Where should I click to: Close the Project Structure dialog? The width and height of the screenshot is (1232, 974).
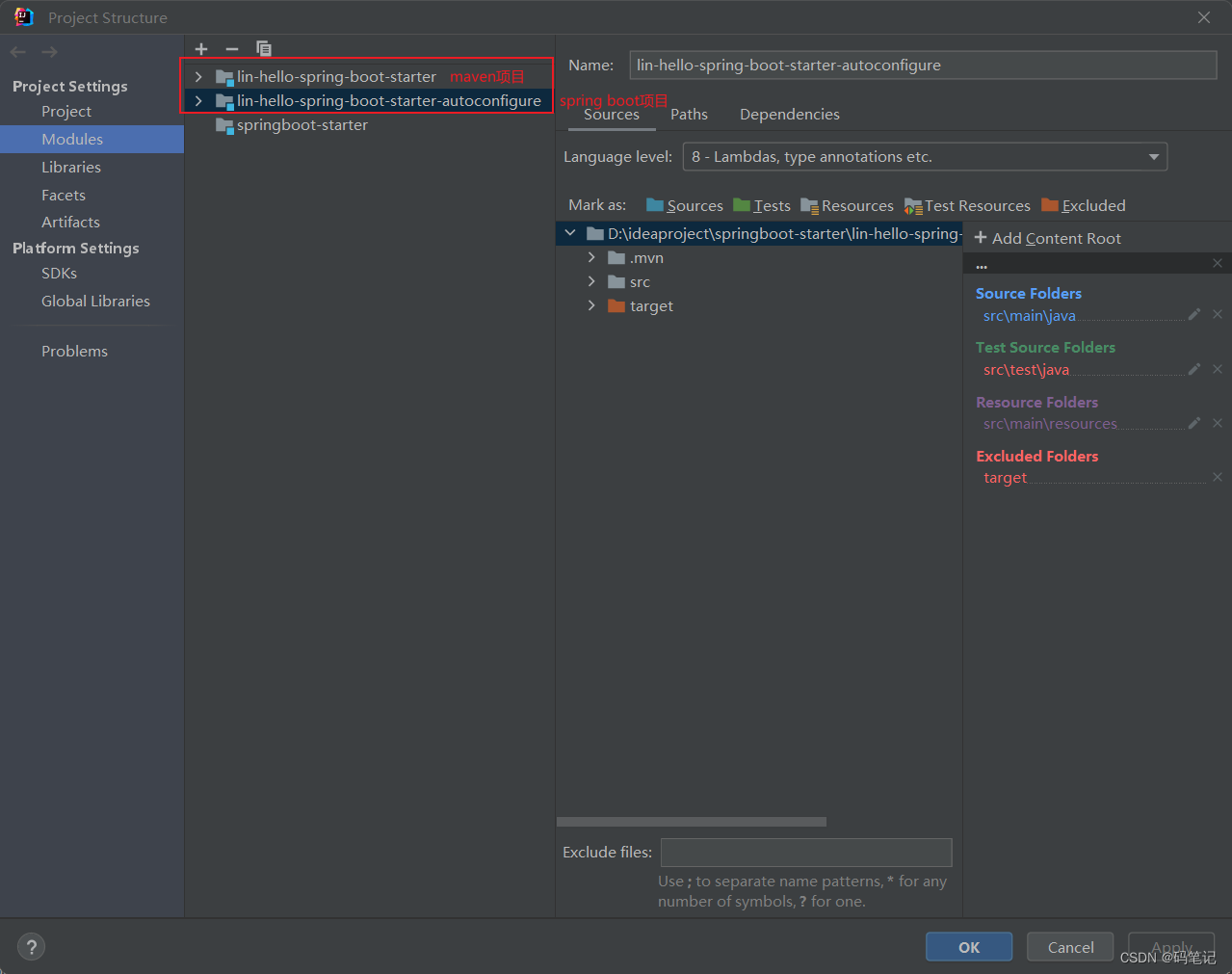[x=1204, y=17]
